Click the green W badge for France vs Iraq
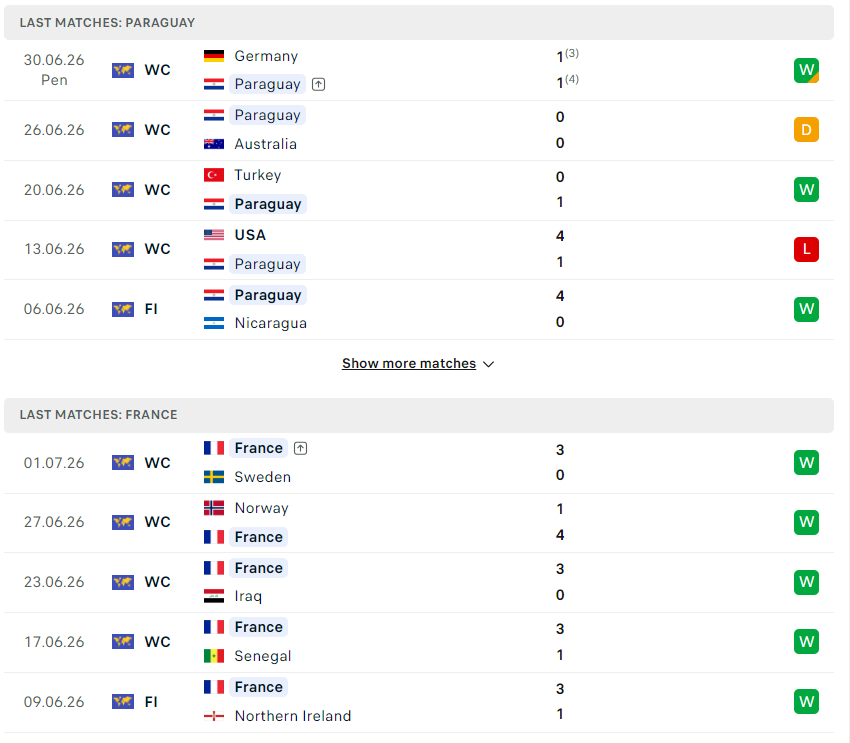 (806, 583)
